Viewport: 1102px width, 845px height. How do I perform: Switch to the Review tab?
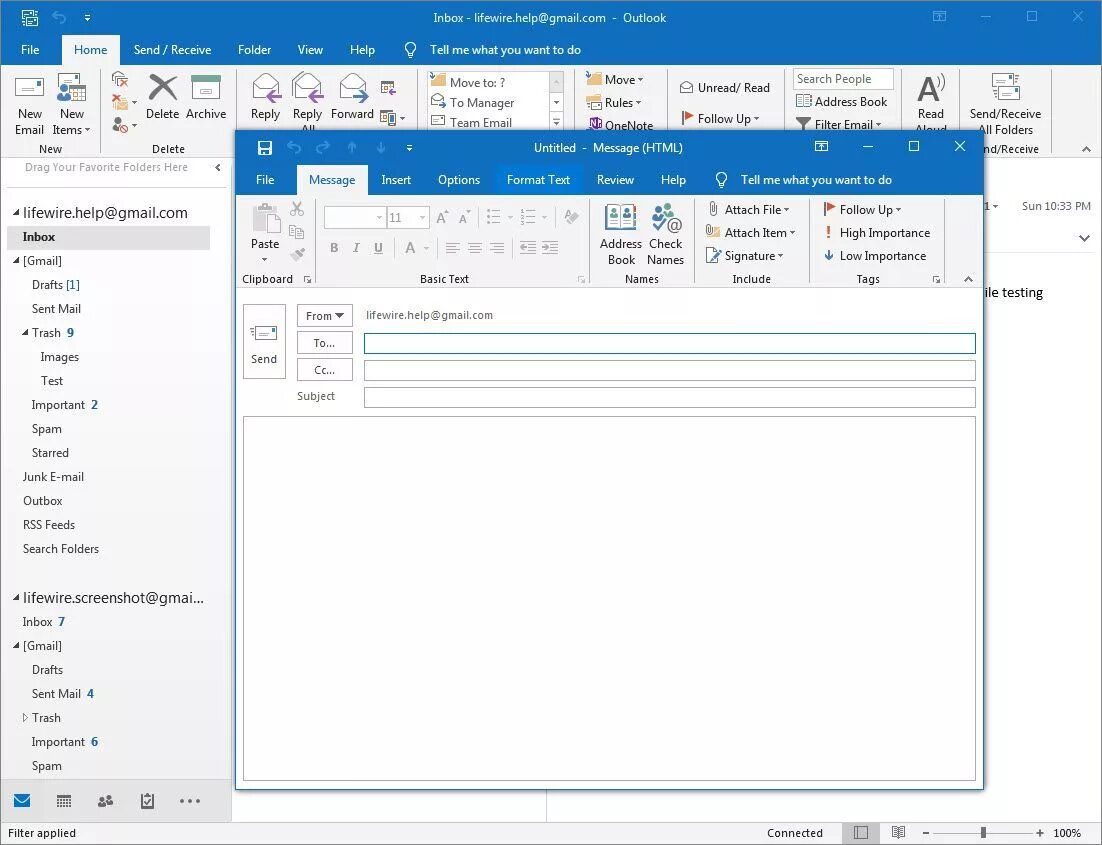615,180
